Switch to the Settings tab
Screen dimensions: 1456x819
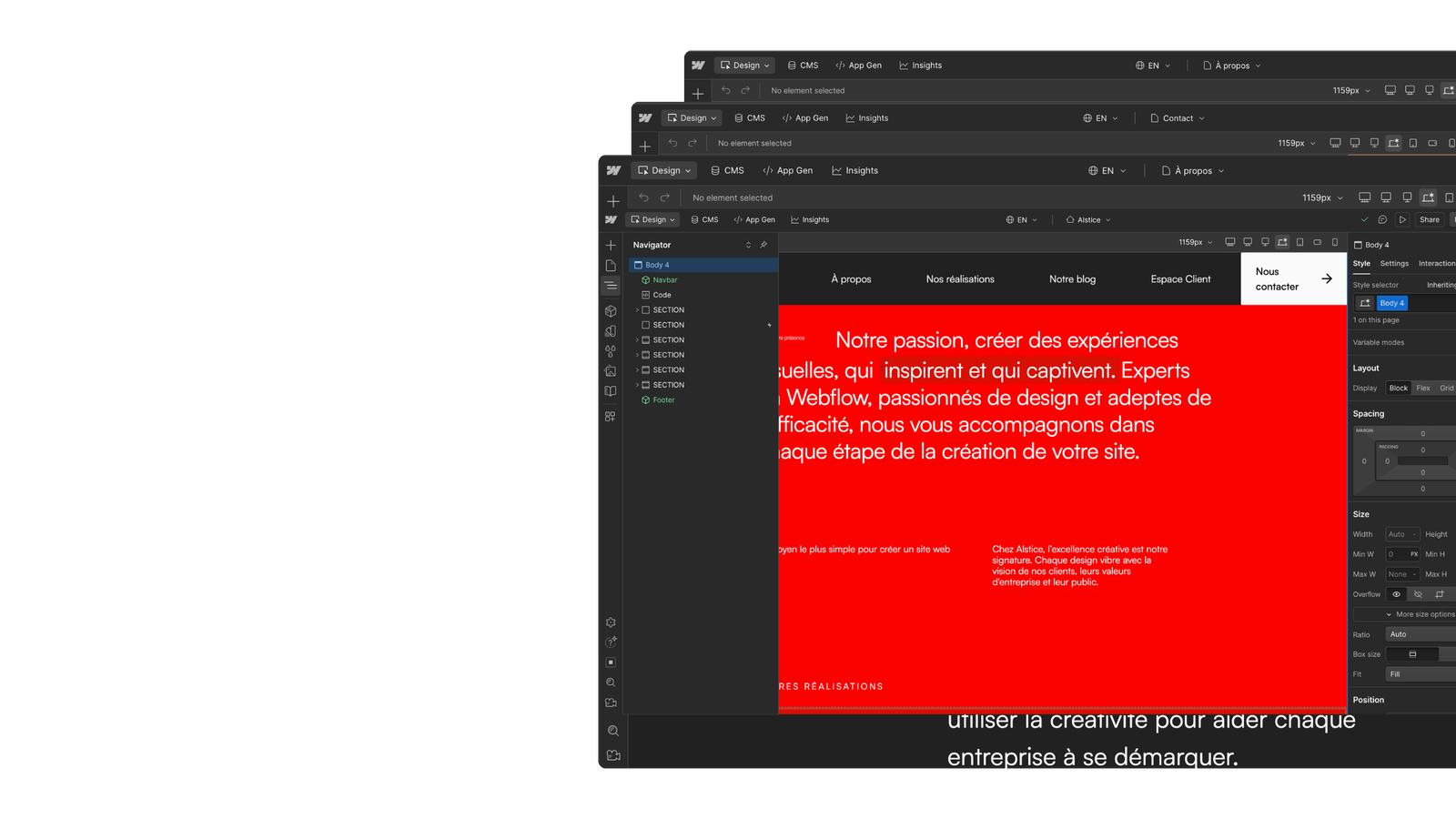(1394, 264)
